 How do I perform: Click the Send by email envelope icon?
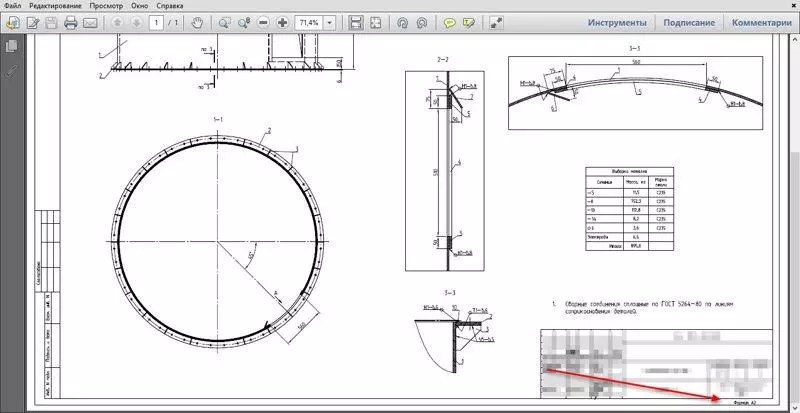click(91, 22)
